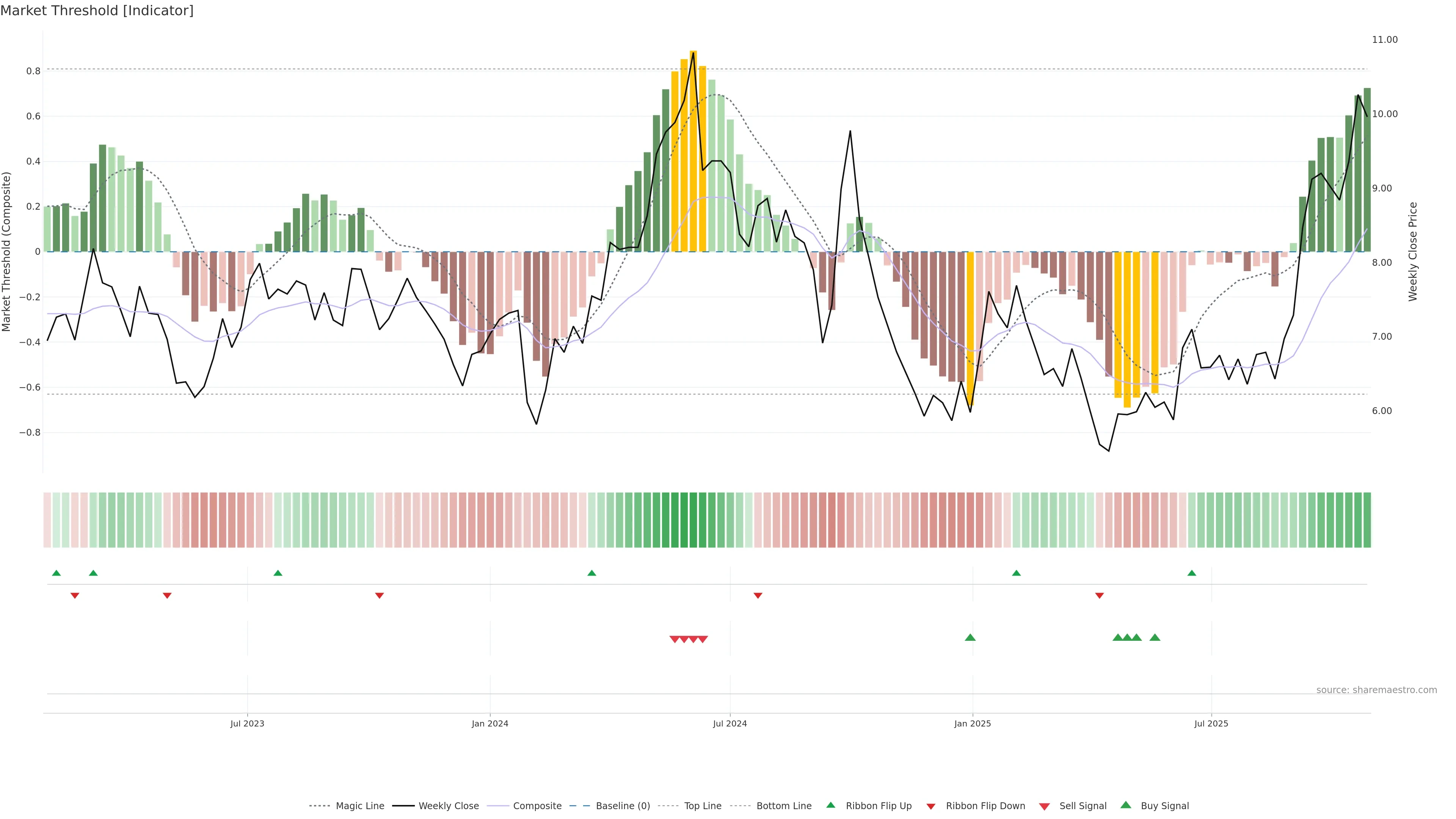Click the Jul 2025 x-axis label
Screen dimensions: 1456x819
click(x=1211, y=723)
